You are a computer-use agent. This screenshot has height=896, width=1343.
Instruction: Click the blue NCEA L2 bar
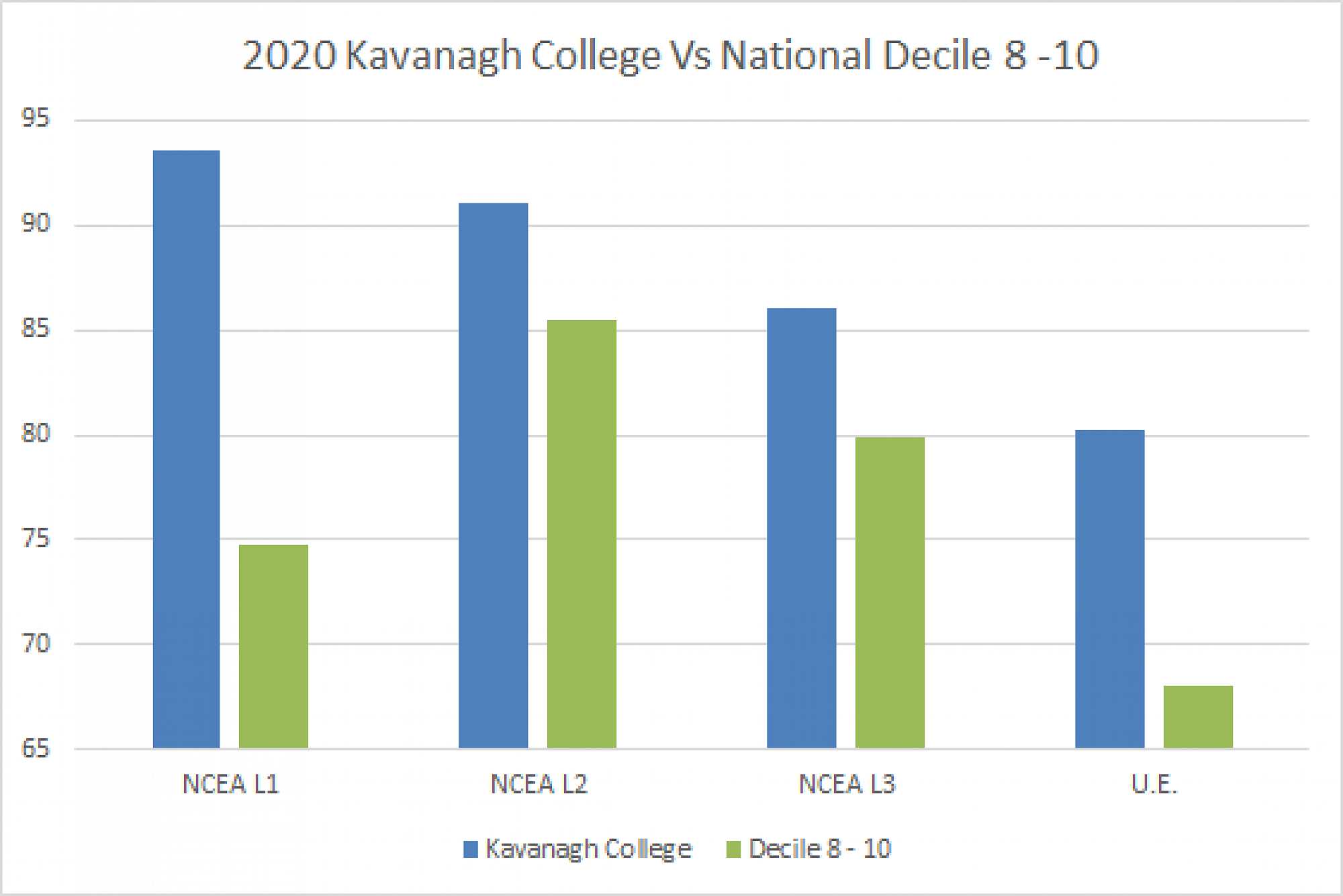[x=493, y=475]
